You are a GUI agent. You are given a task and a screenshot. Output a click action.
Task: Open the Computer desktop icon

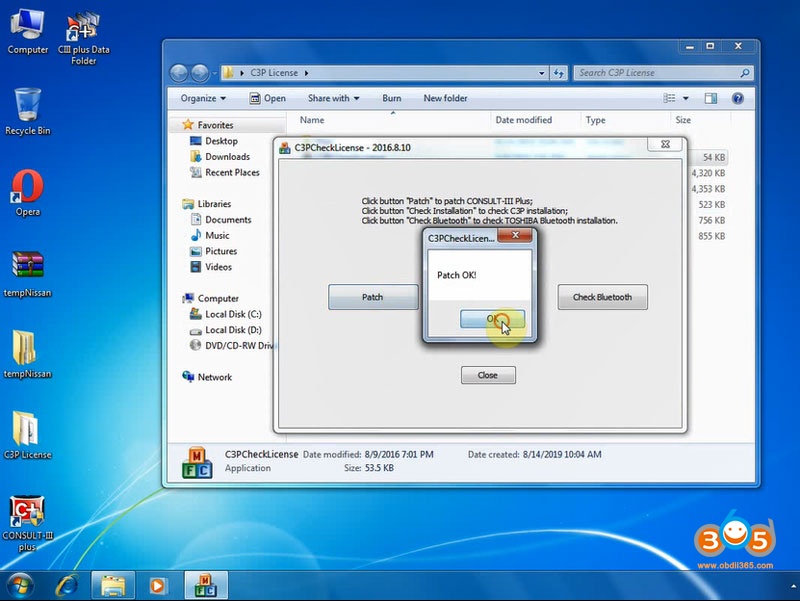pyautogui.click(x=28, y=32)
